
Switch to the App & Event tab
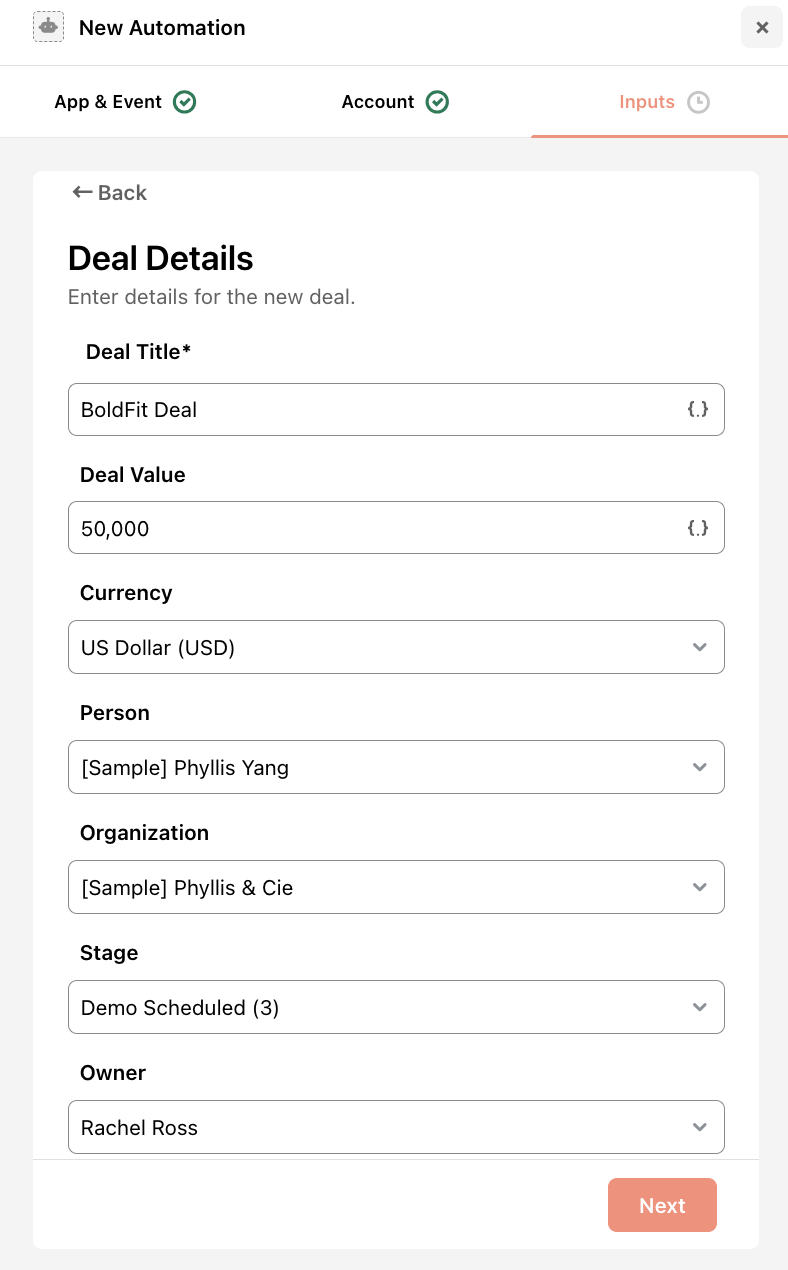pyautogui.click(x=125, y=102)
